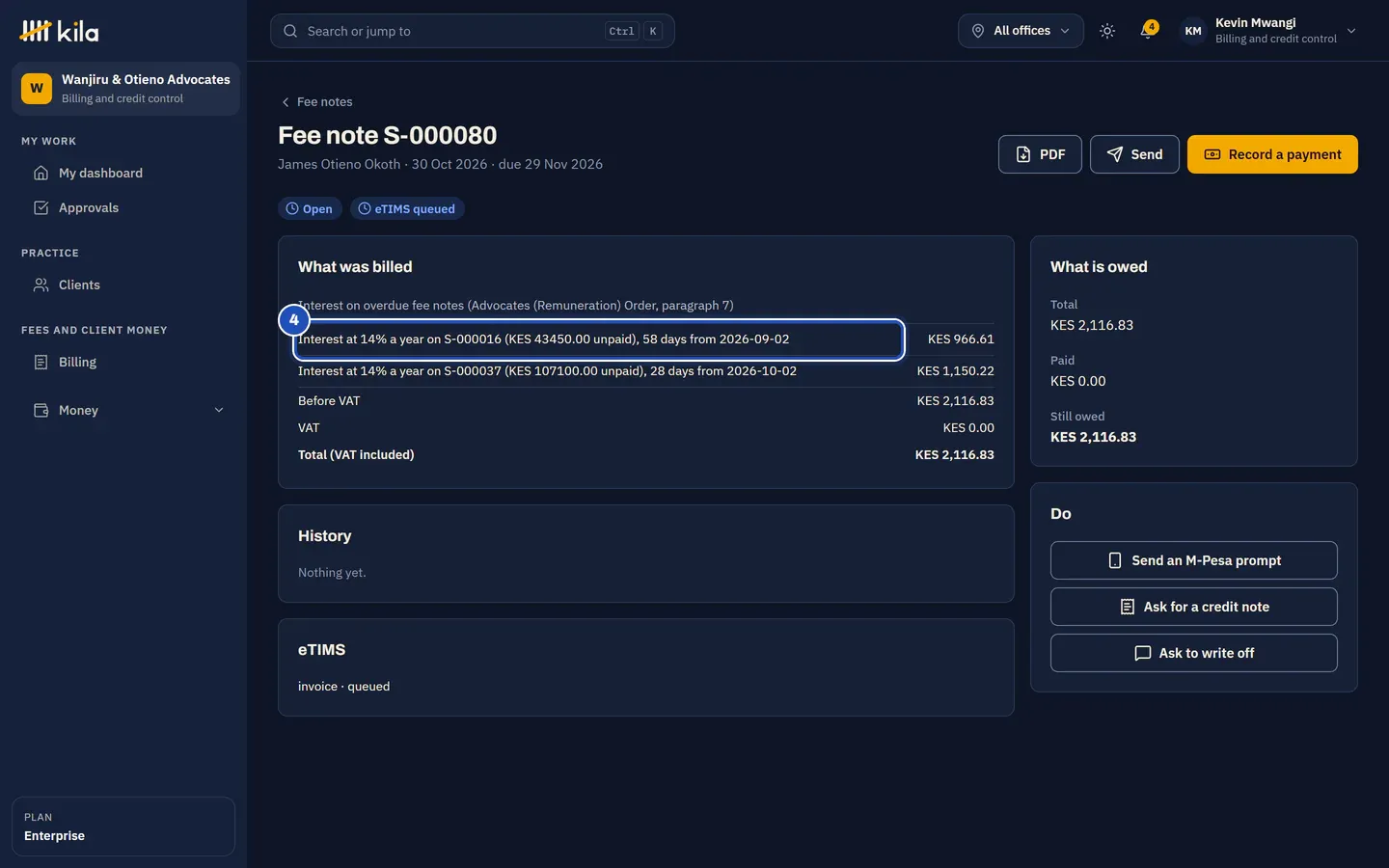Select the S-000016 interest line
Viewport: 1389px width, 868px height.
tap(599, 339)
